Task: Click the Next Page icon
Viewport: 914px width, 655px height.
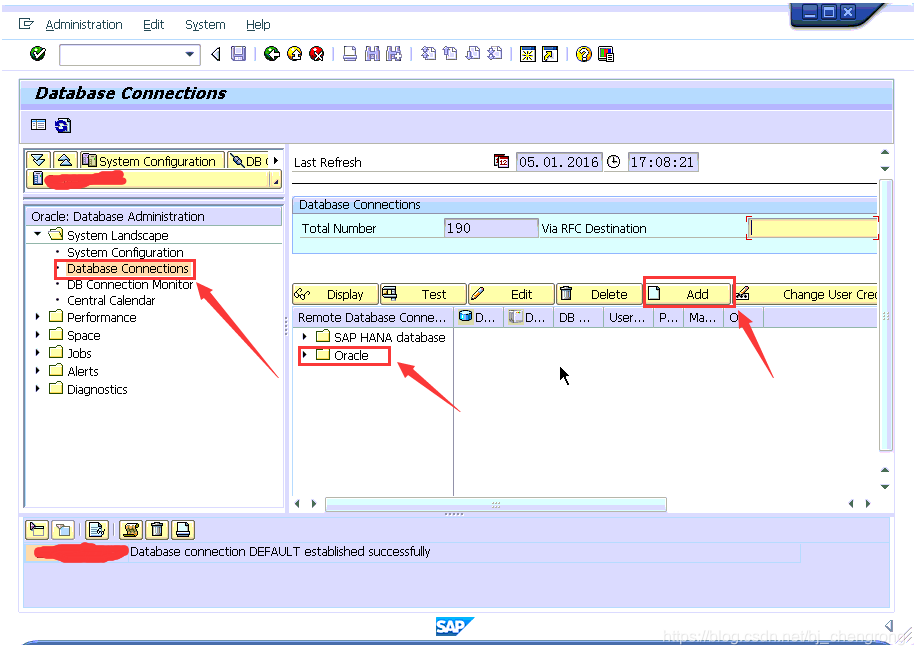Action: (472, 54)
